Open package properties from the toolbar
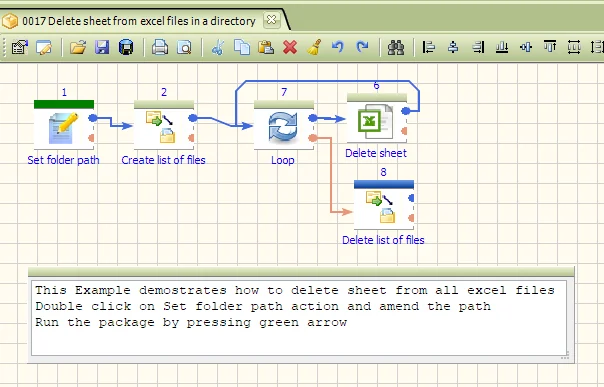604x387 pixels. click(x=20, y=47)
